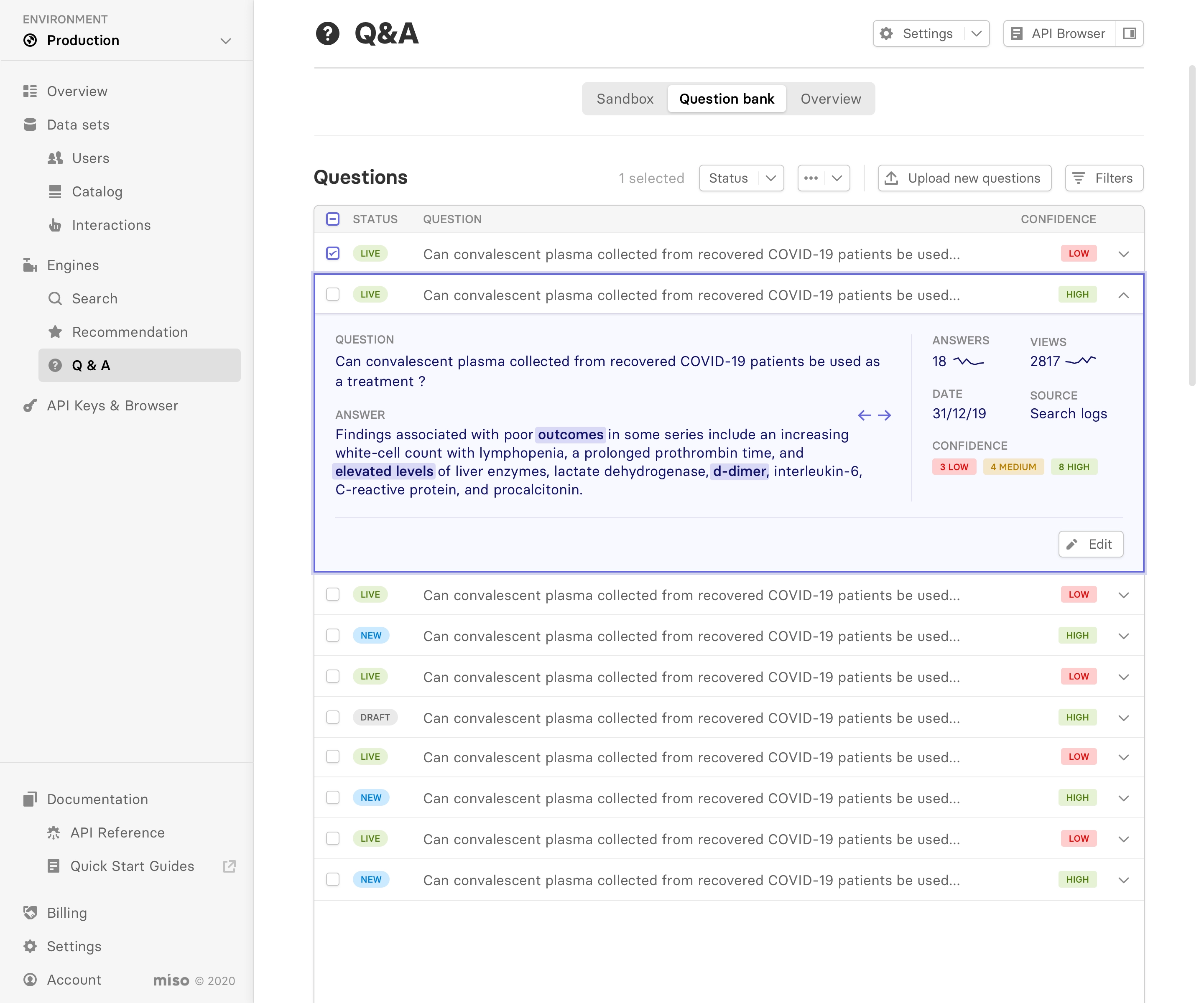Click the Filters button
Image resolution: width=1204 pixels, height=1003 pixels.
click(1104, 178)
